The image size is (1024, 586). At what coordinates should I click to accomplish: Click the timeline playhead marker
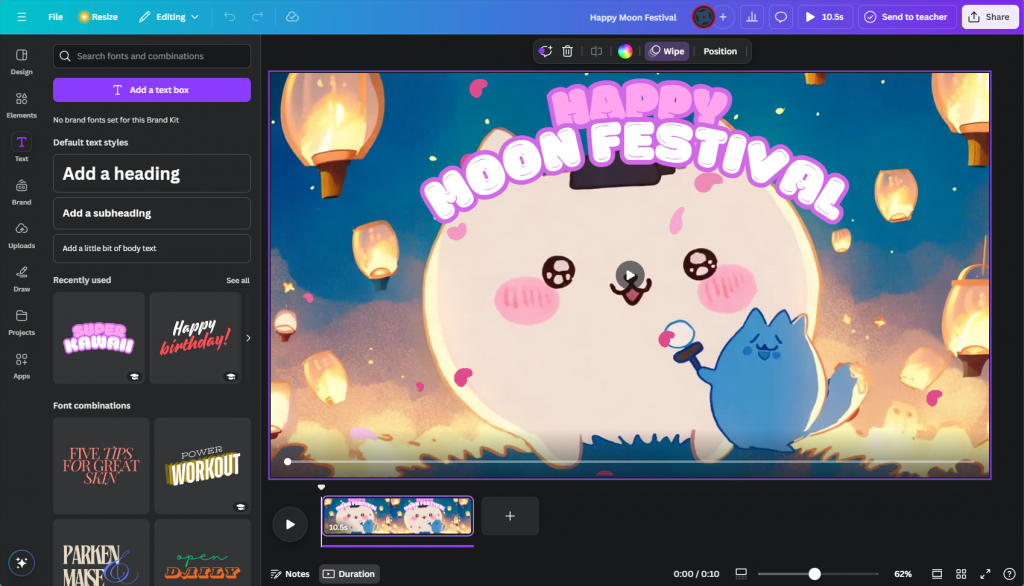(x=321, y=487)
